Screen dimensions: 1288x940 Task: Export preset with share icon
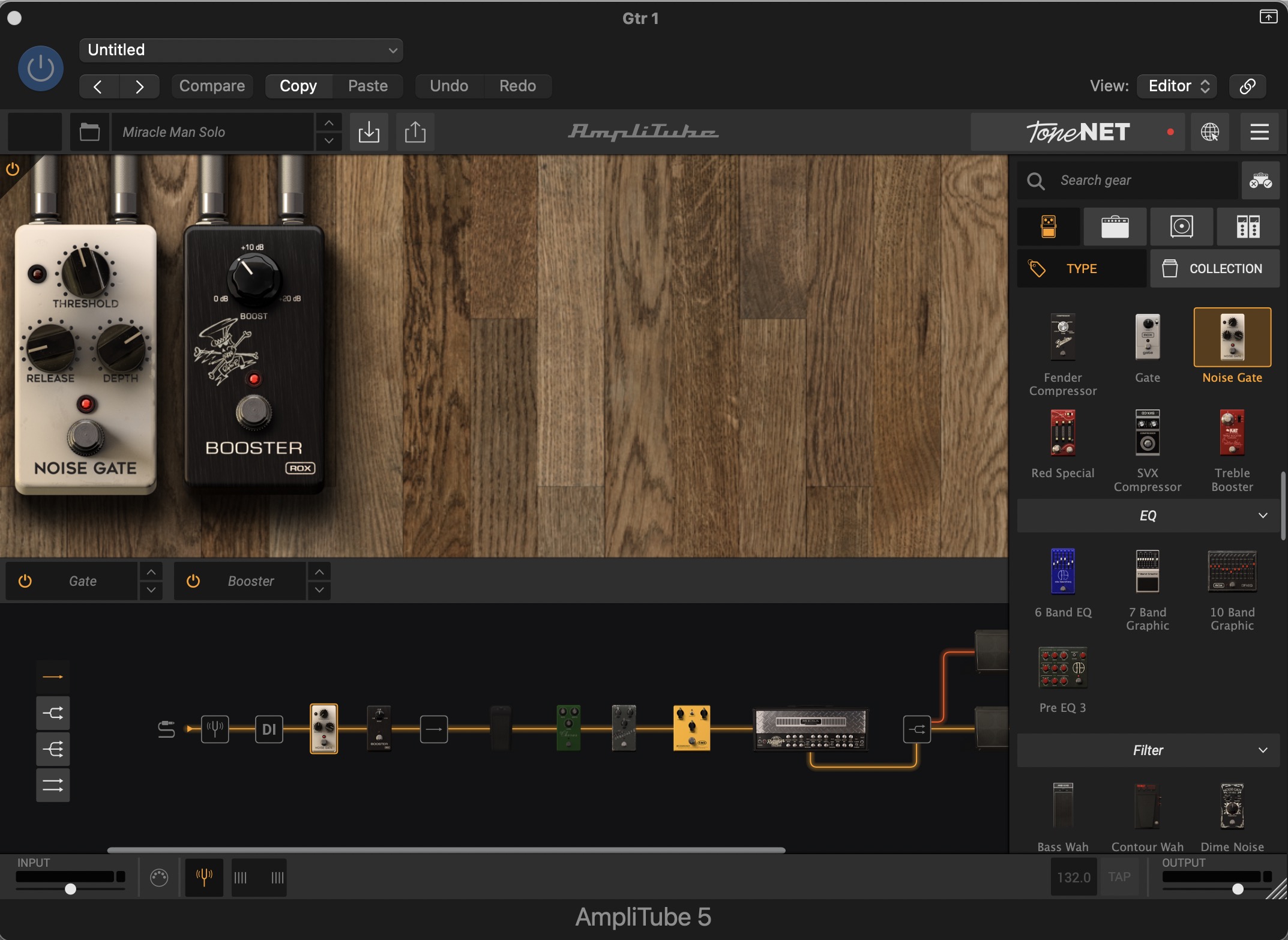(415, 131)
